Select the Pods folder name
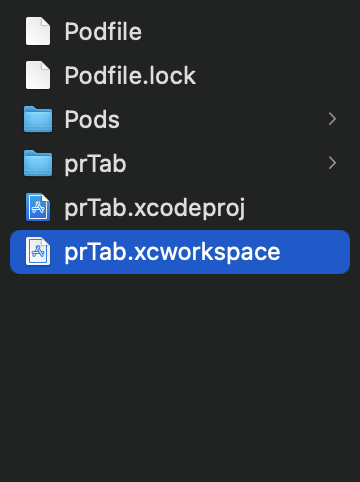The width and height of the screenshot is (360, 482). point(92,119)
